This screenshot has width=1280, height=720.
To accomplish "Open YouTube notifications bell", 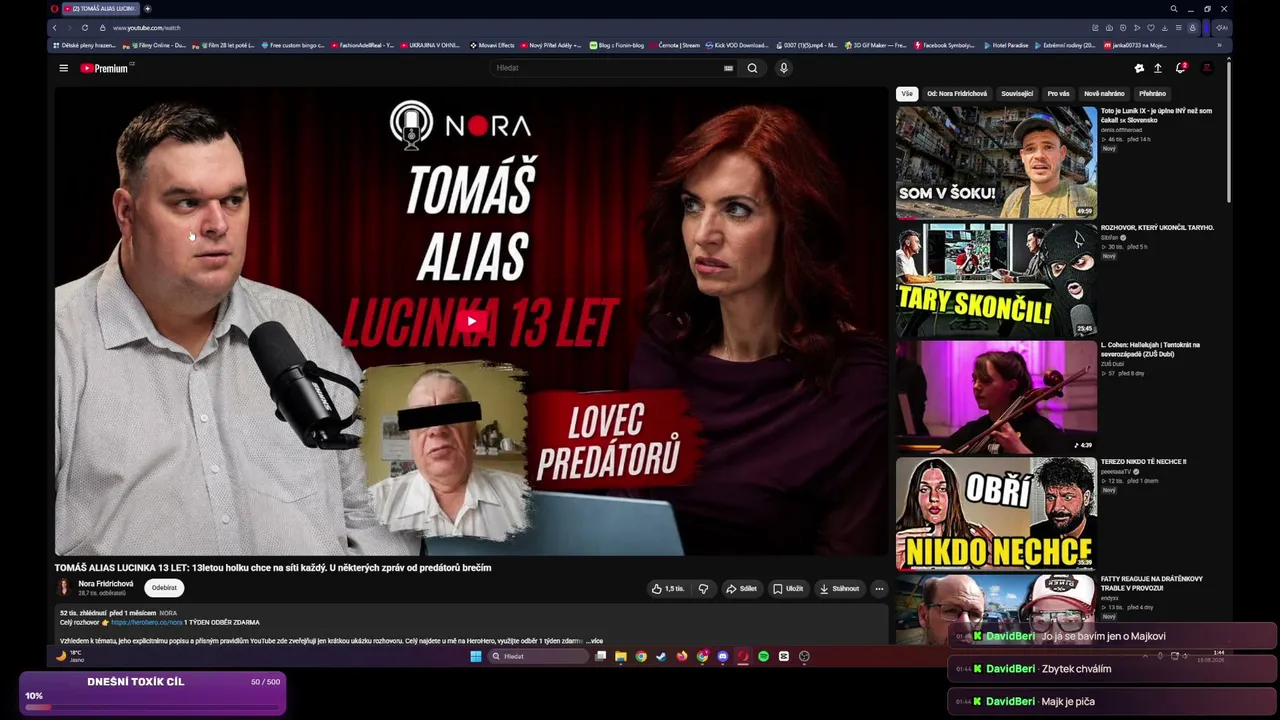I will (1180, 68).
